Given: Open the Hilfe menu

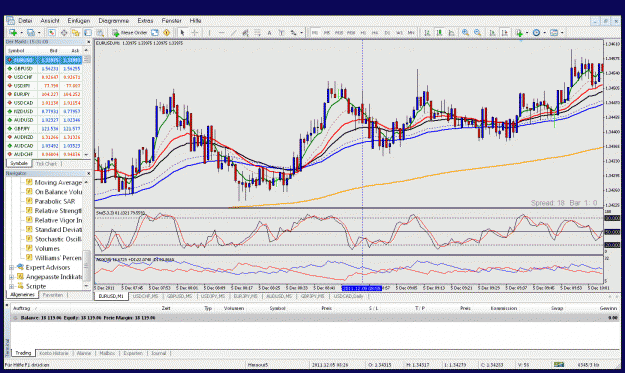Looking at the screenshot, I should (195, 21).
